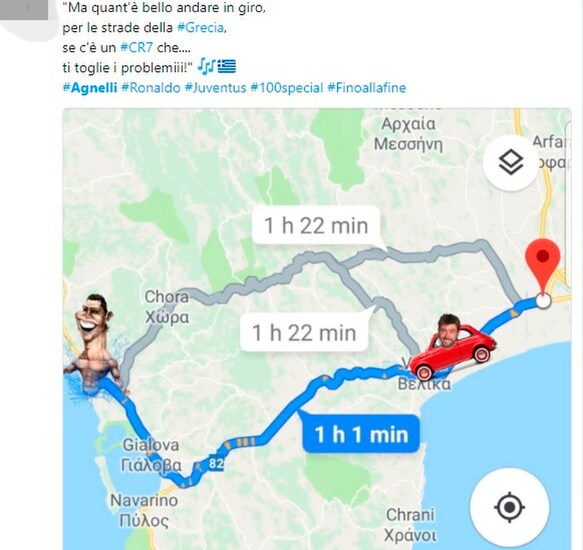This screenshot has height=550, width=583.
Task: Open the map layers button
Action: point(510,163)
